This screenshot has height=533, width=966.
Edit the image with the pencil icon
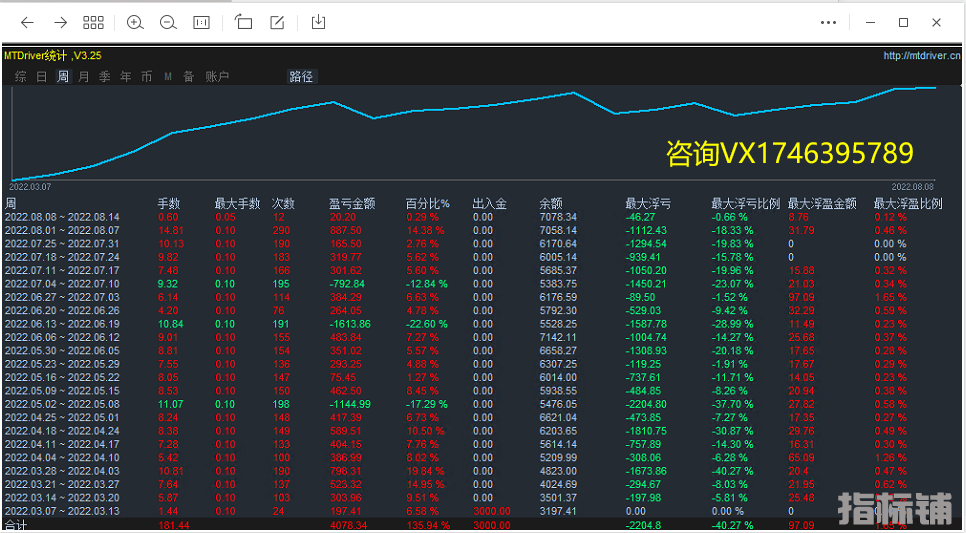[278, 22]
